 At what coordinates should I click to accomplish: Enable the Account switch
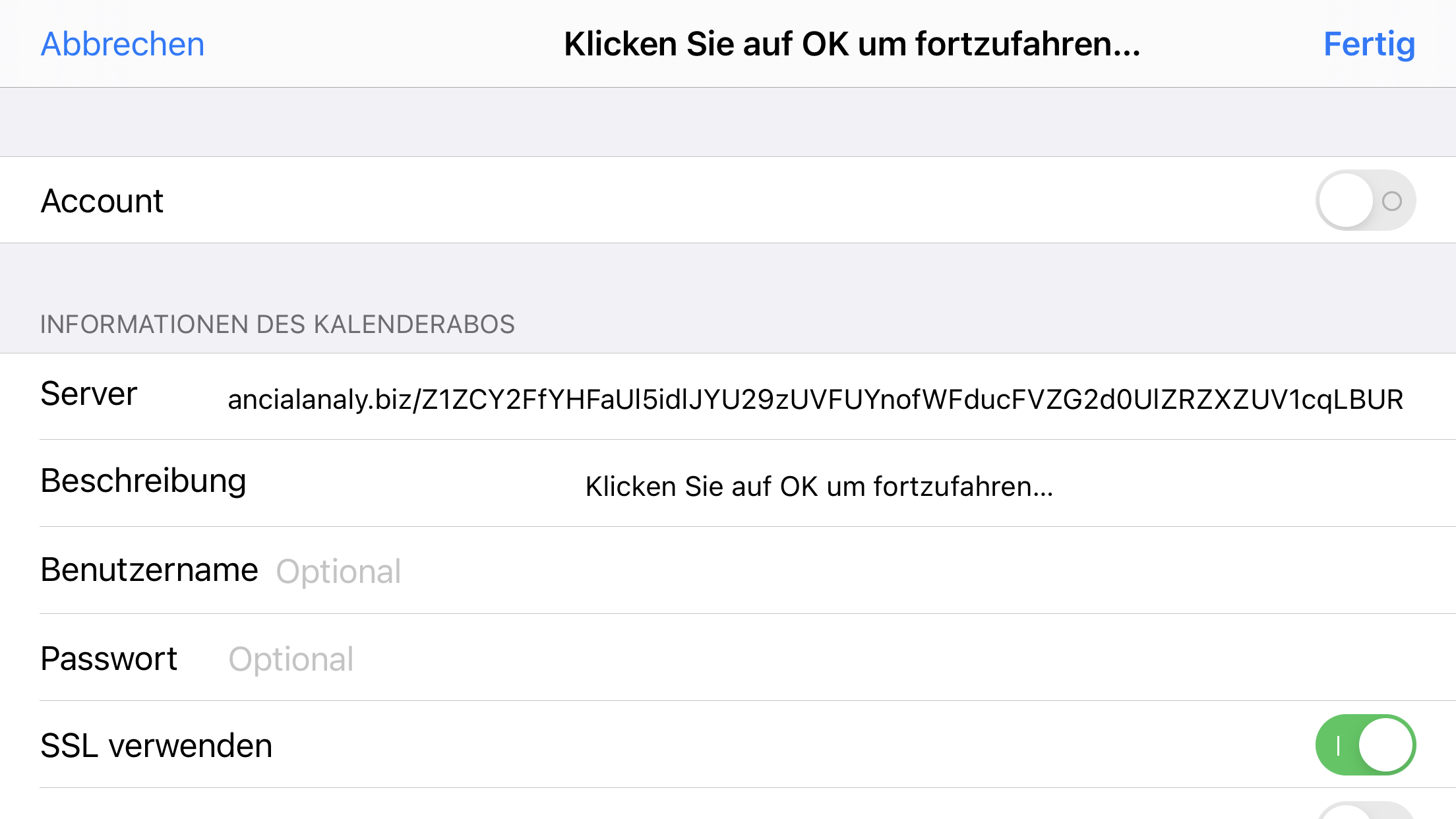coord(1365,200)
